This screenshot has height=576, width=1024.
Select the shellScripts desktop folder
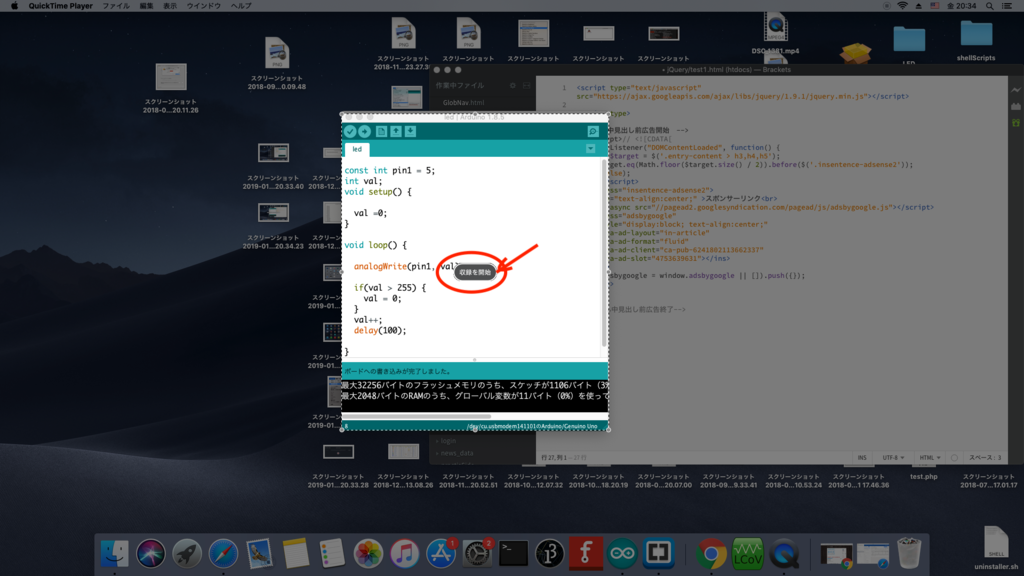click(976, 39)
